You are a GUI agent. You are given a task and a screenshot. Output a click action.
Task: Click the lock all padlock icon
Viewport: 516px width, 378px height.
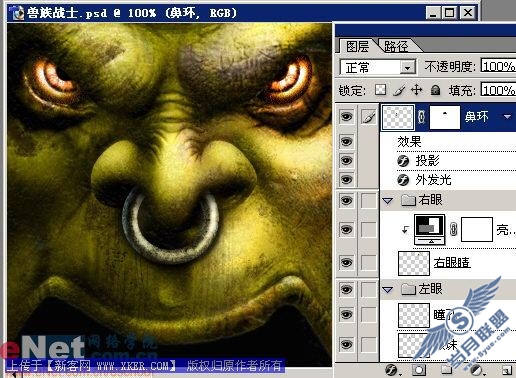[x=435, y=90]
